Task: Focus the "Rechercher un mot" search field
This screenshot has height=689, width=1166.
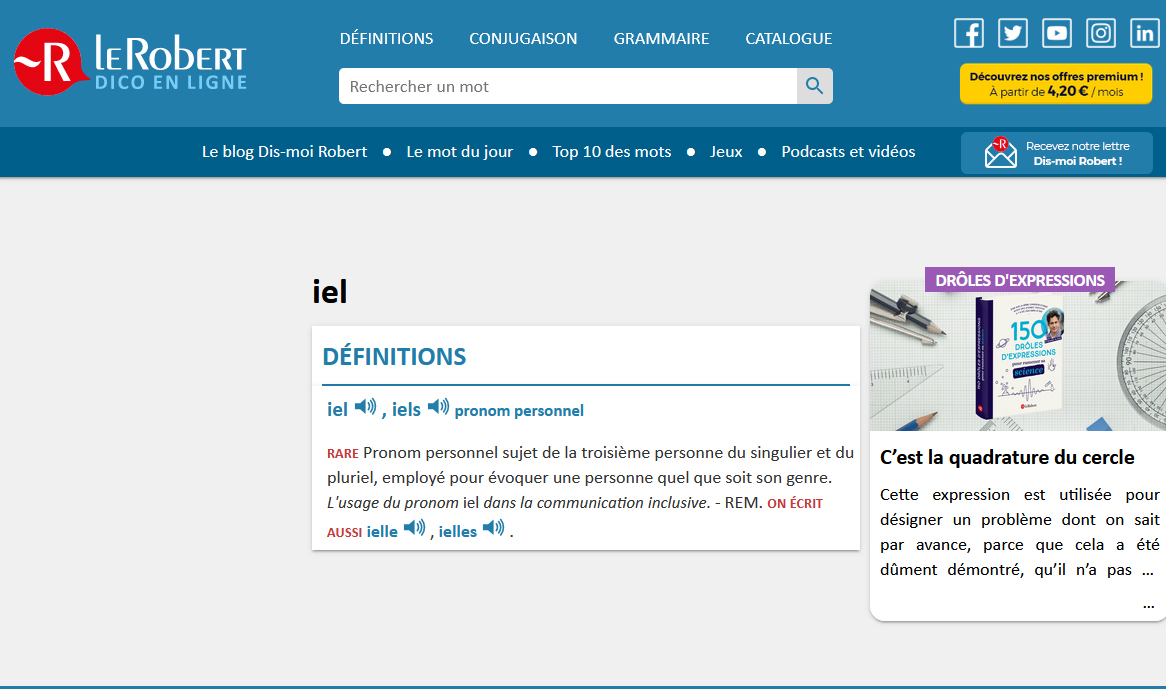Action: point(568,86)
